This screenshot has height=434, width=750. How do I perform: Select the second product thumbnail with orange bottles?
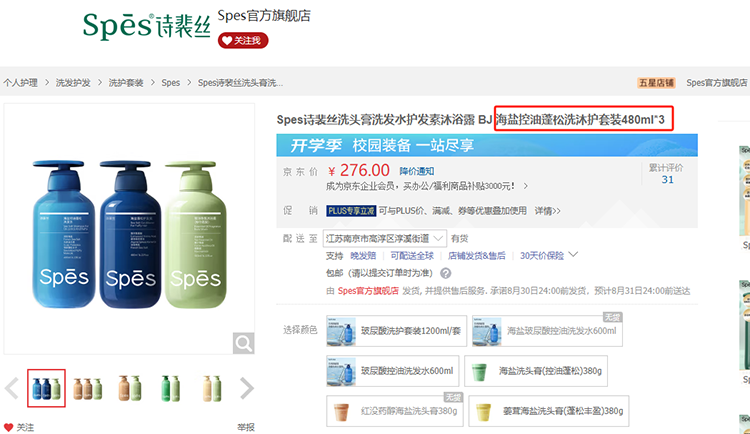tap(87, 388)
